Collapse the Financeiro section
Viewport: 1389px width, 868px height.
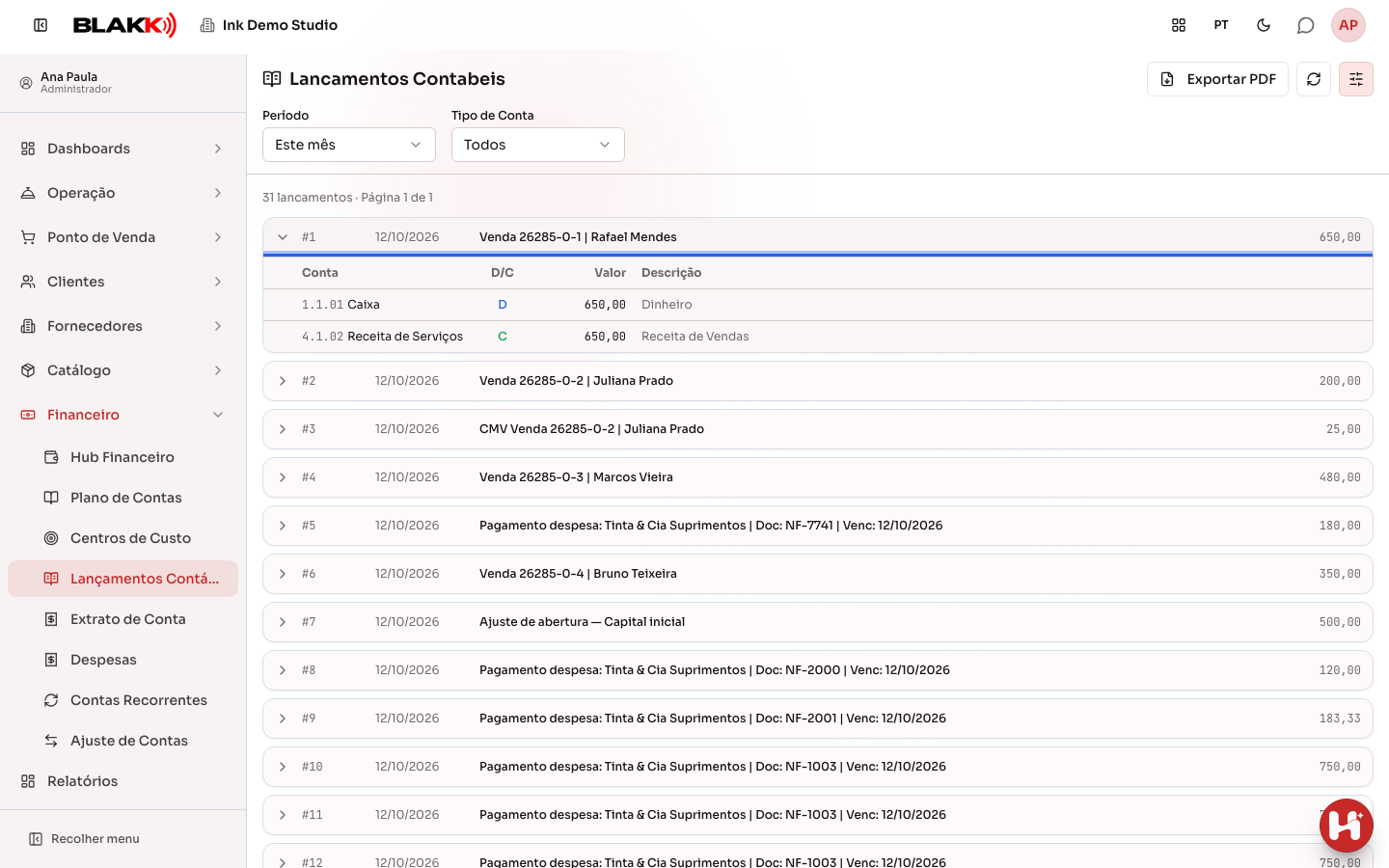pos(123,415)
